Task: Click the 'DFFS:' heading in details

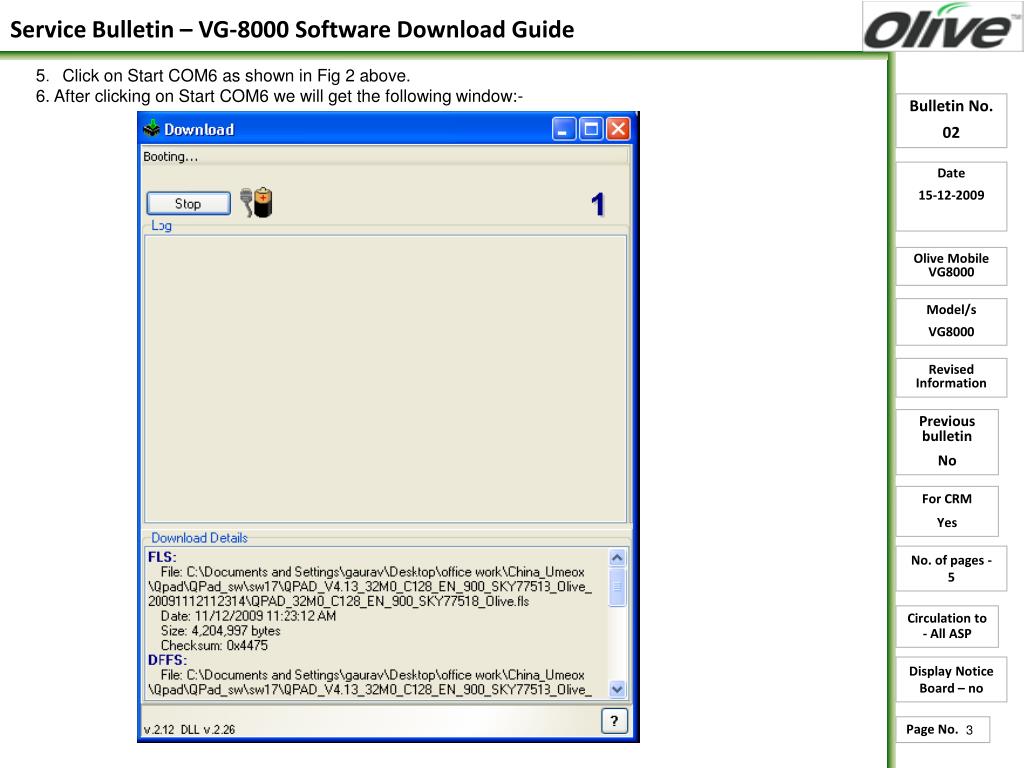Action: click(167, 660)
